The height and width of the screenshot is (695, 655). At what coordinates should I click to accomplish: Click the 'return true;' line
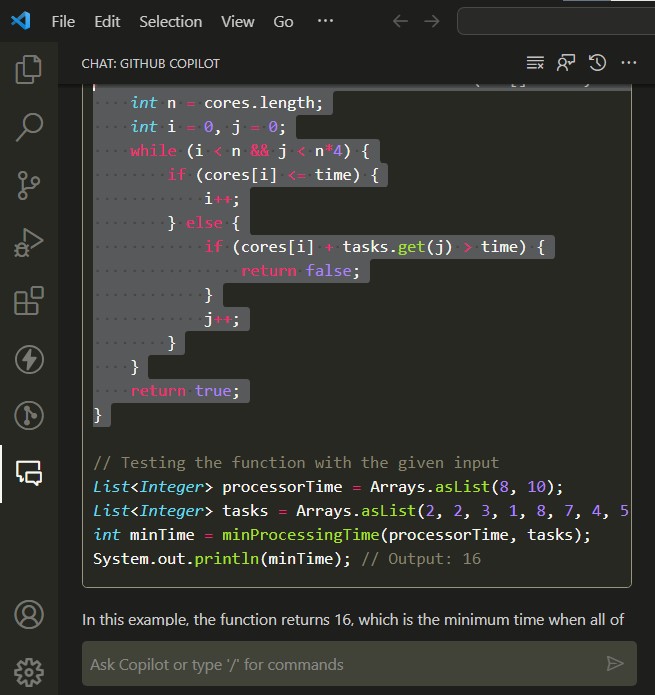pos(185,391)
